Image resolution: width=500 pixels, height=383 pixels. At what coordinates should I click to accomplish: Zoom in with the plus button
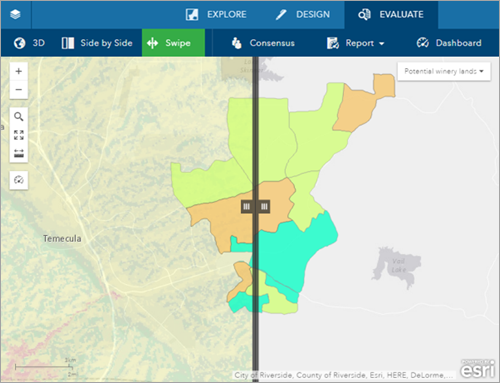click(x=19, y=71)
